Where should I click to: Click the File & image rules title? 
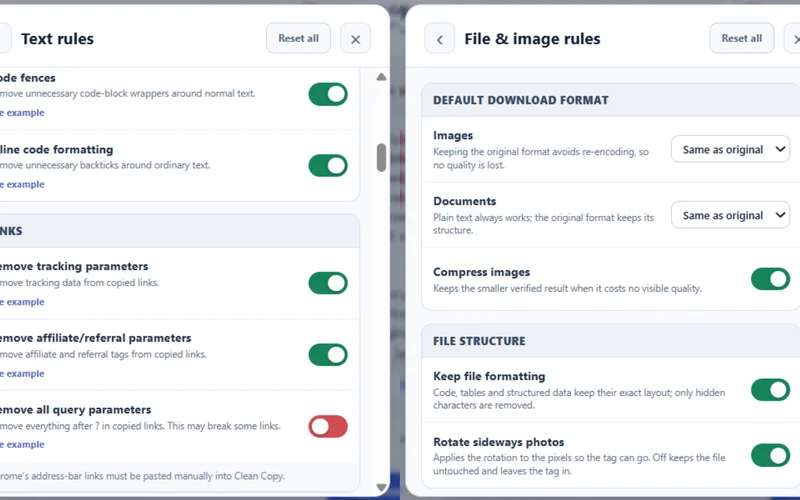(532, 39)
